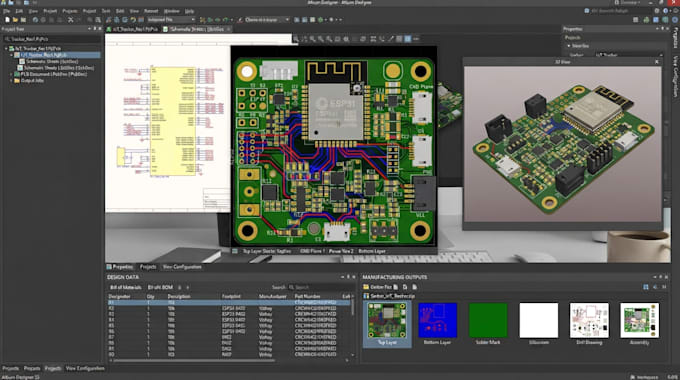This screenshot has width=680, height=380.
Task: Switch to the Schematic document tab
Action: coord(196,29)
